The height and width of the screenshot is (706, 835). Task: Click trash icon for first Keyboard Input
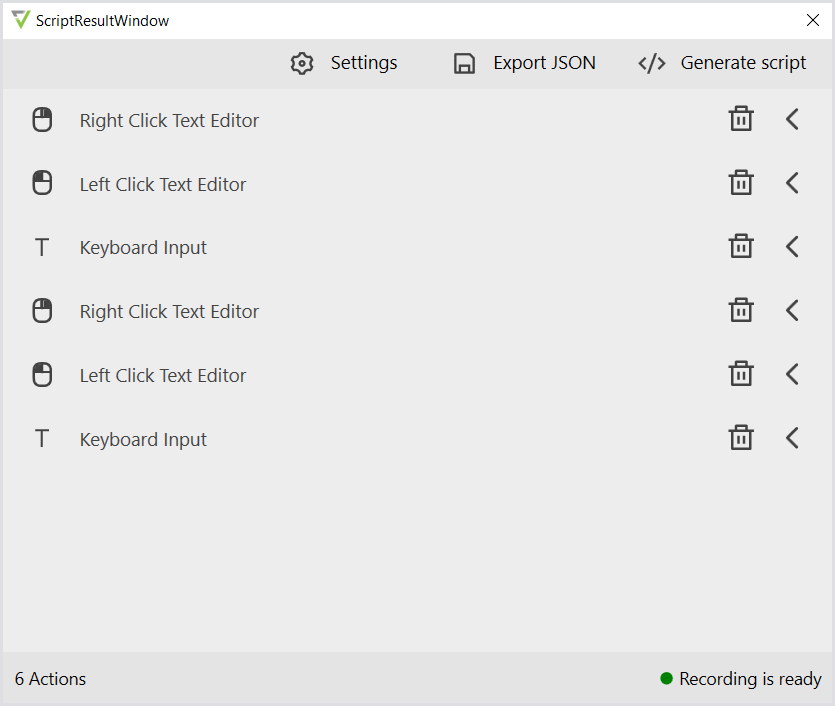pyautogui.click(x=740, y=247)
